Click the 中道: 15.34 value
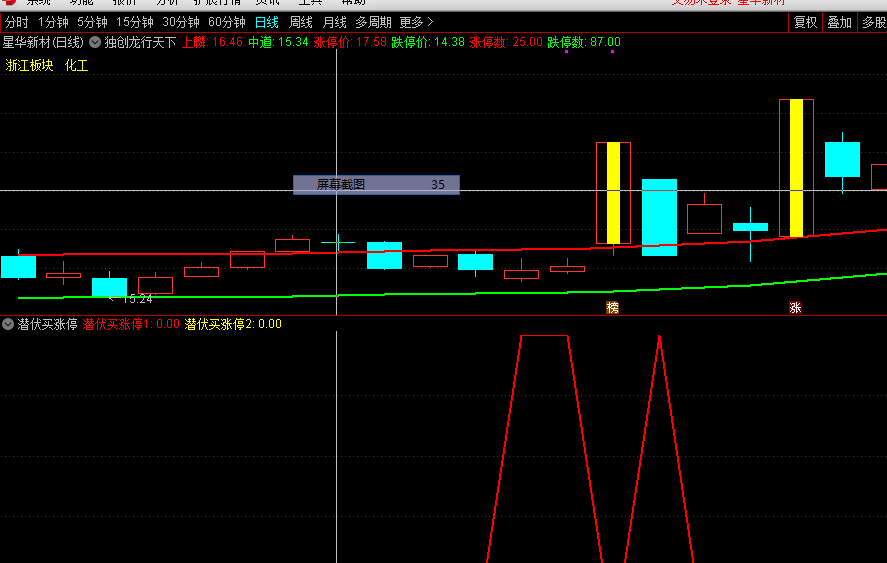 tap(278, 42)
